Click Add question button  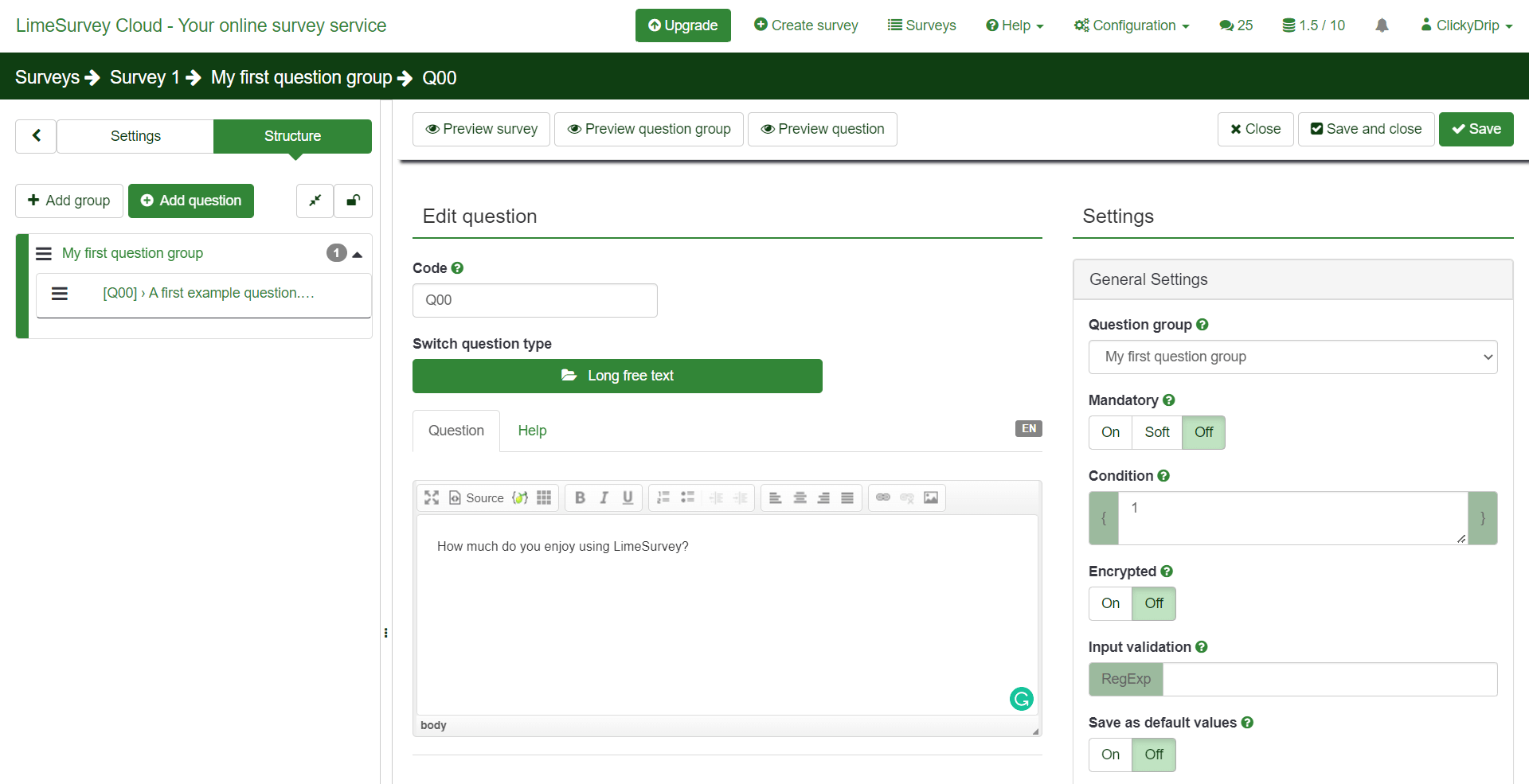pos(191,201)
